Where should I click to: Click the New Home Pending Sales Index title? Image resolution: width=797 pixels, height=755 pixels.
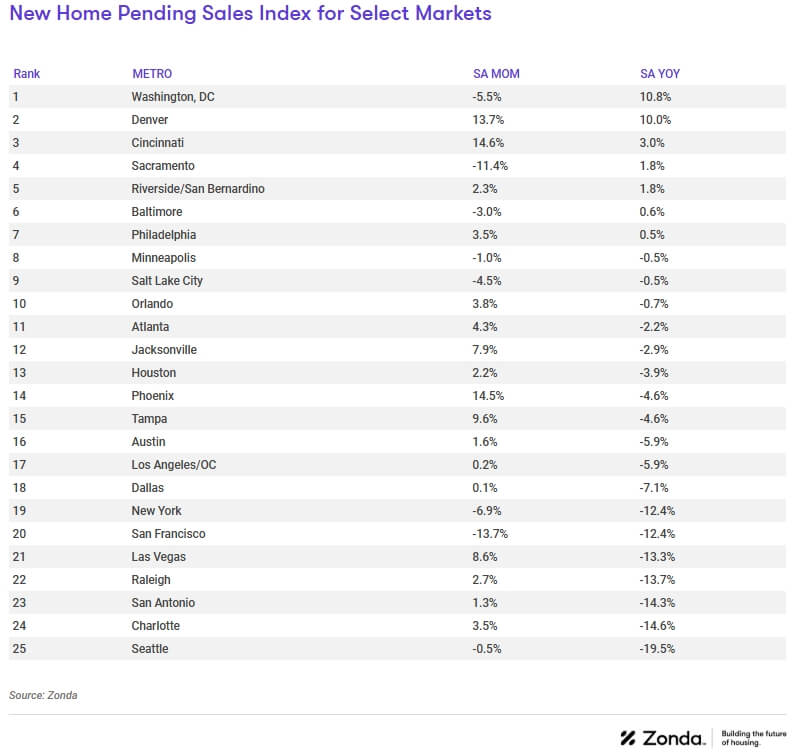click(x=250, y=15)
